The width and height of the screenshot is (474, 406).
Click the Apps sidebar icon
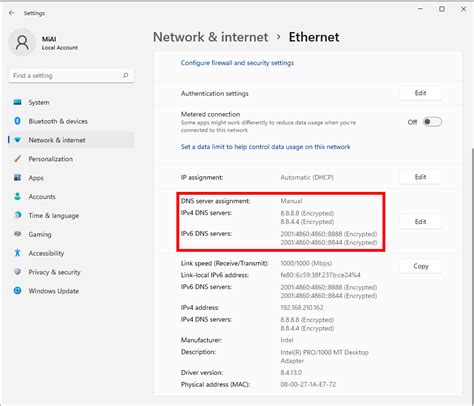point(17,177)
